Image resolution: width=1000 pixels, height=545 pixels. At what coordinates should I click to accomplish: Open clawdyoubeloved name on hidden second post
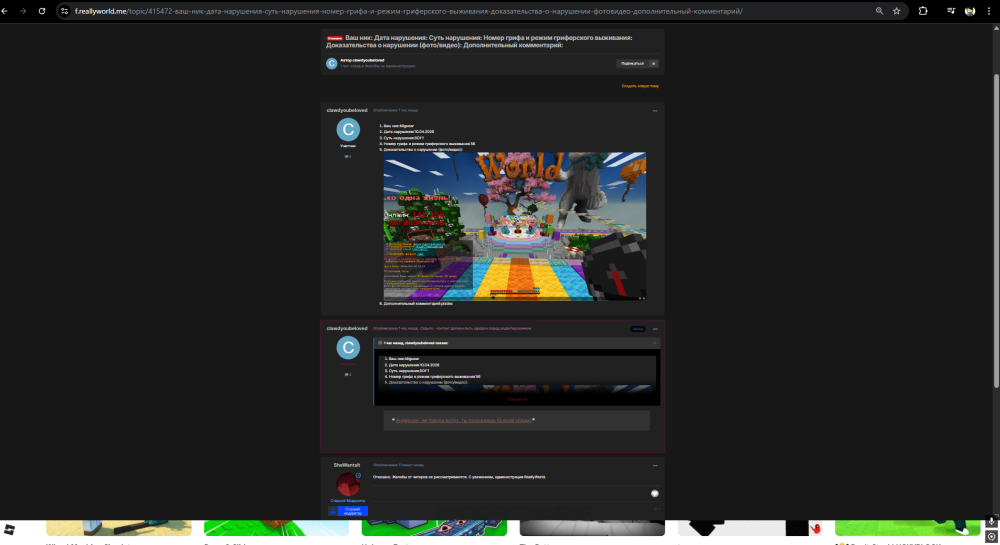click(347, 328)
